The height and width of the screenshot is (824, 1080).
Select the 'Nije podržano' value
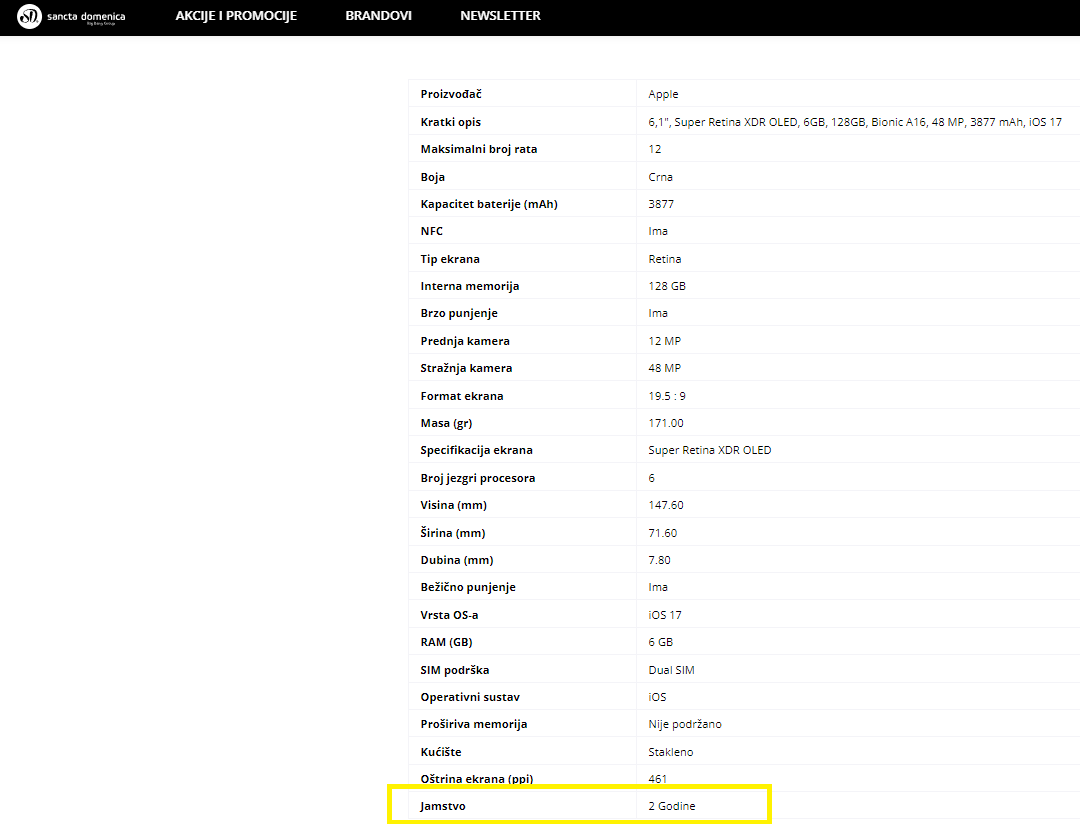tap(685, 724)
